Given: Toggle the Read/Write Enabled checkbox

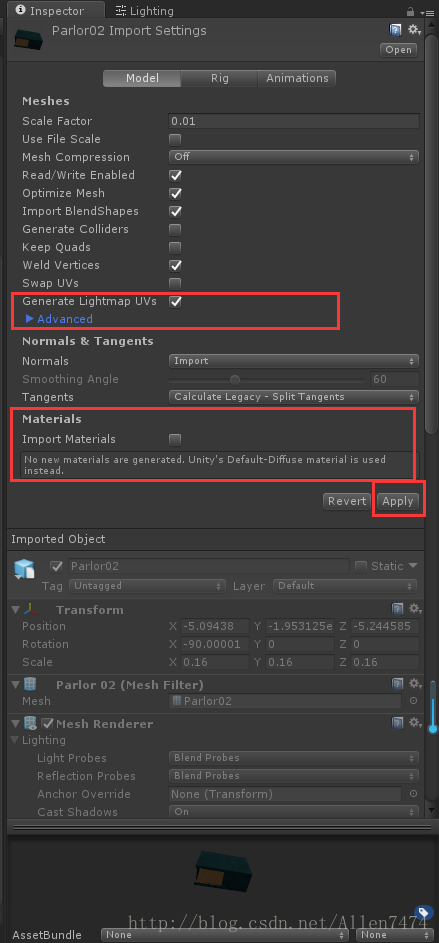Looking at the screenshot, I should tap(175, 176).
